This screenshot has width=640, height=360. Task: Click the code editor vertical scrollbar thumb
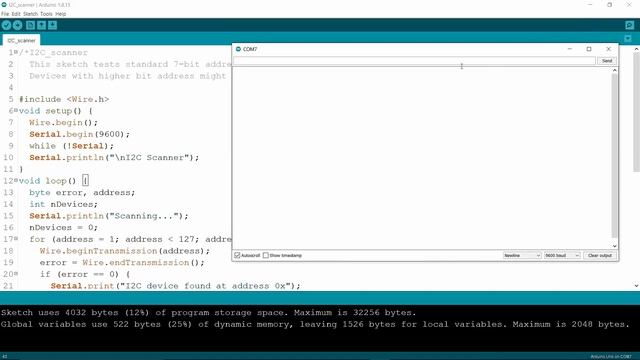click(x=636, y=112)
